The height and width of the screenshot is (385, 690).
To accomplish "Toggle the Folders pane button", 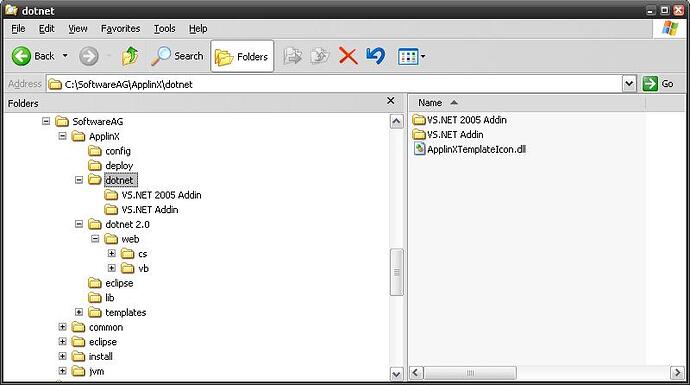I will 242,56.
